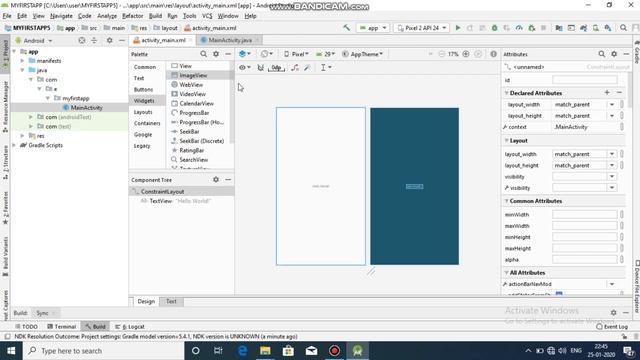Collapse All Attributes section

click(x=507, y=273)
